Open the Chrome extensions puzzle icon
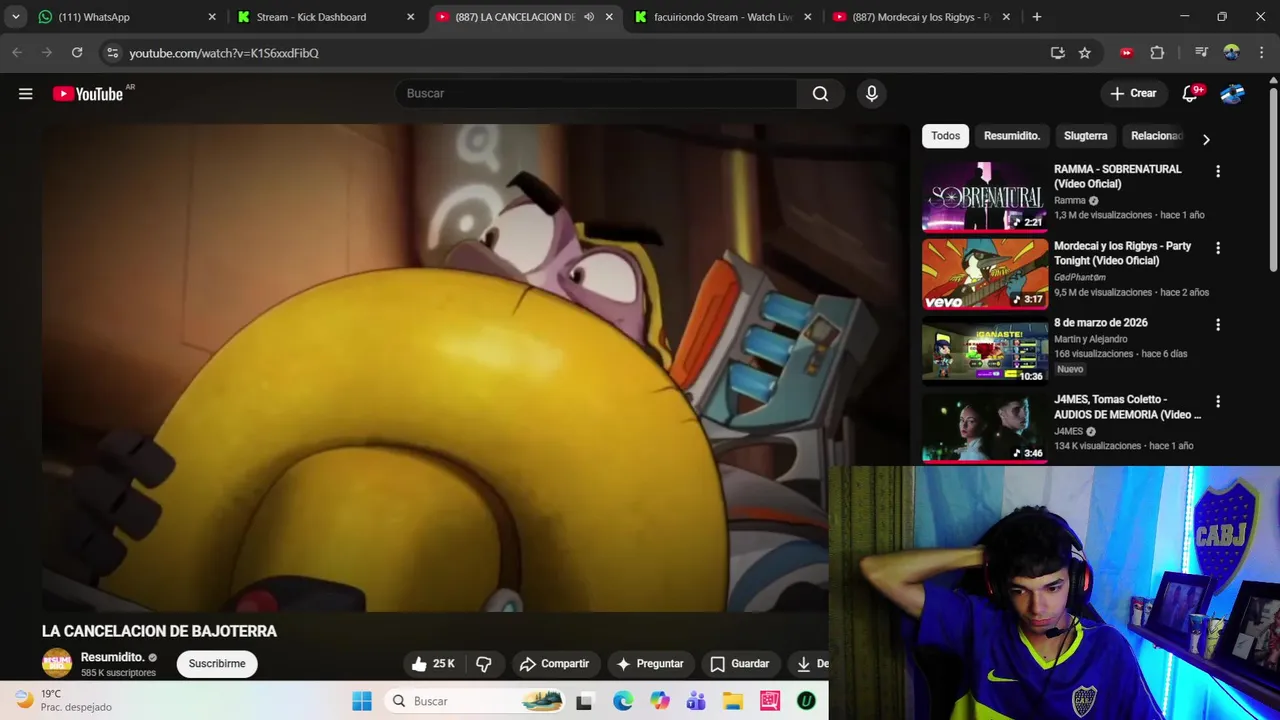1280x720 pixels. pyautogui.click(x=1157, y=53)
